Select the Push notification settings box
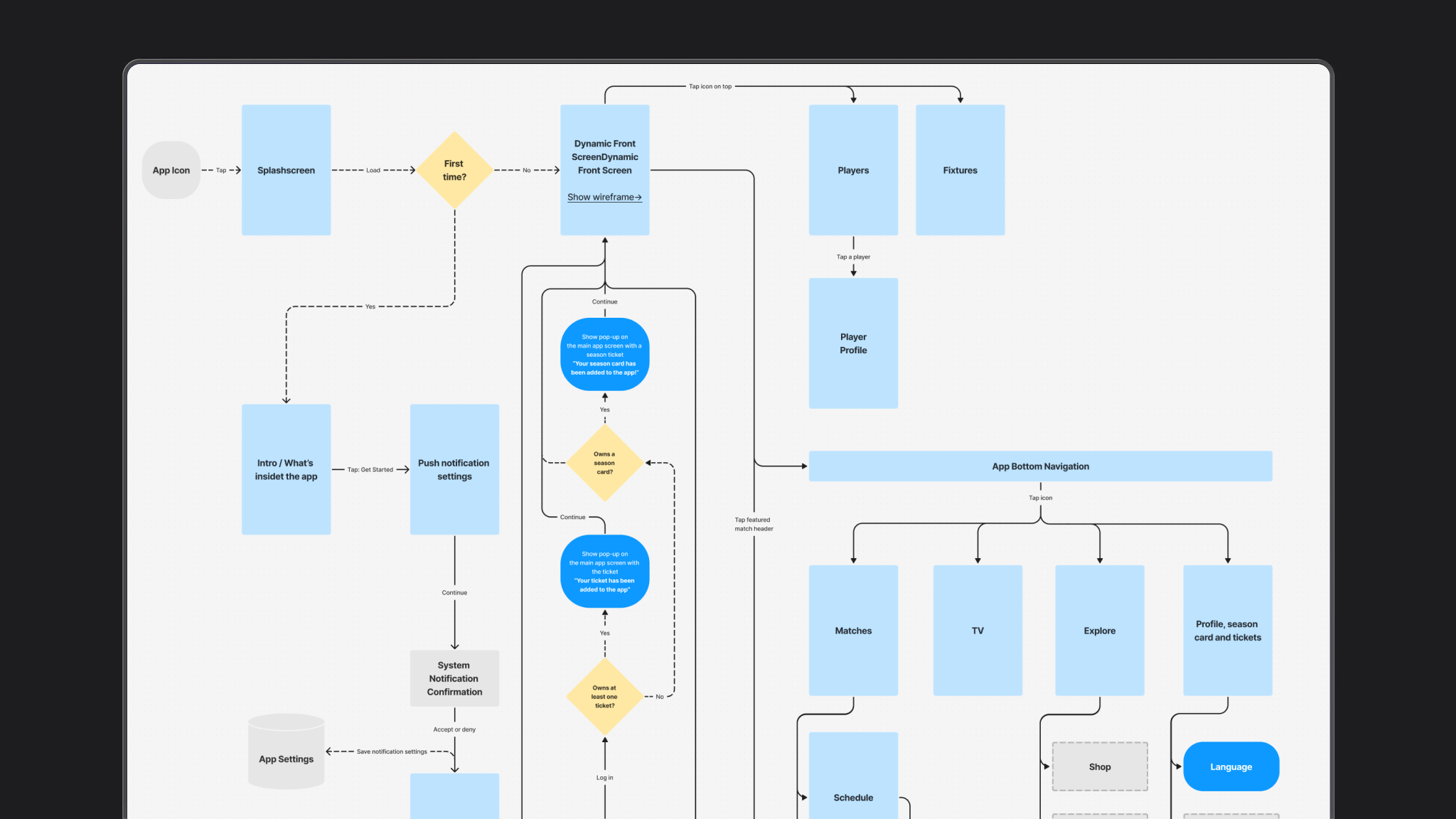This screenshot has width=1456, height=819. (x=454, y=469)
